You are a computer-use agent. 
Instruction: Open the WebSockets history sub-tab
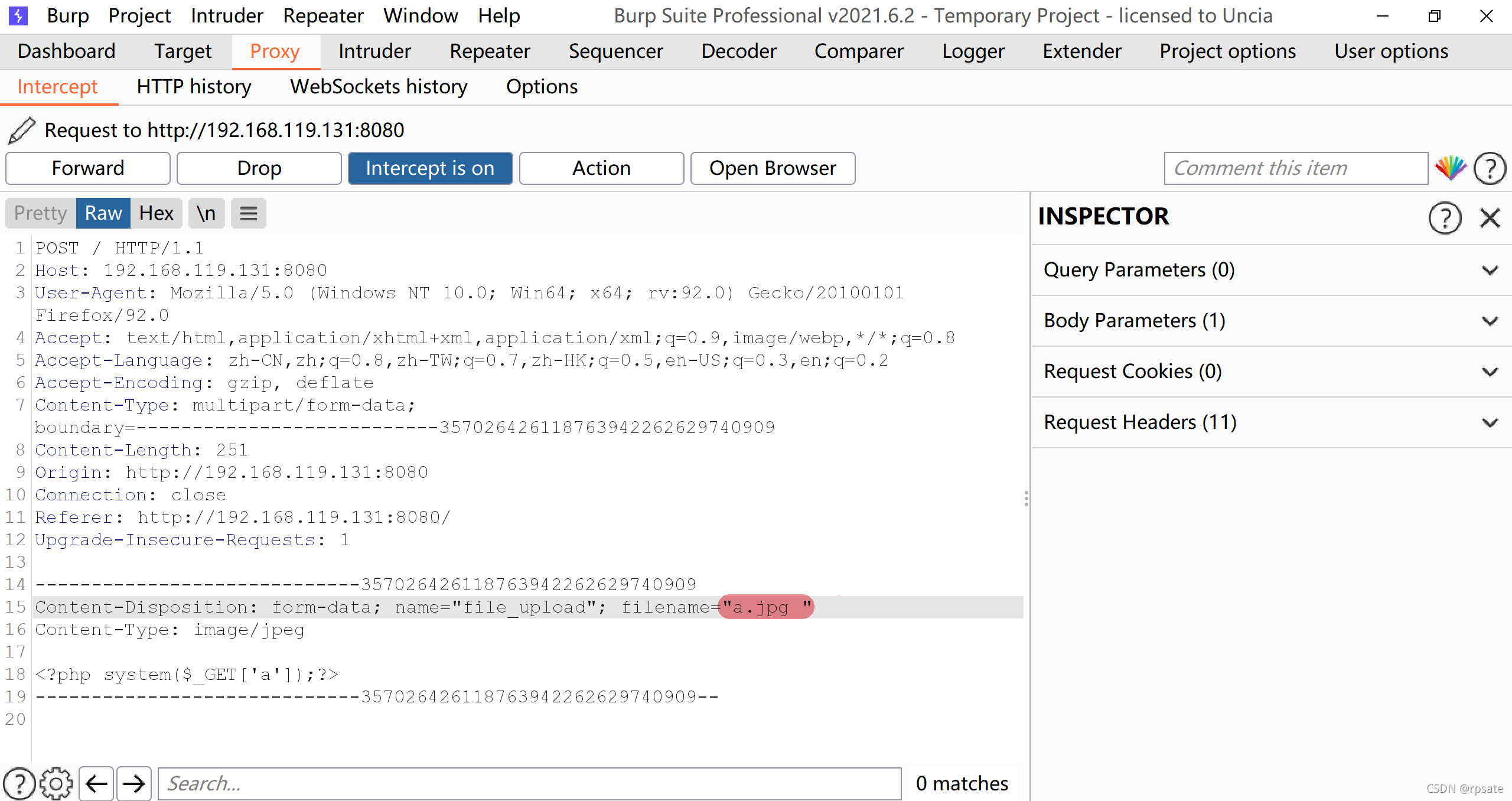click(x=379, y=87)
